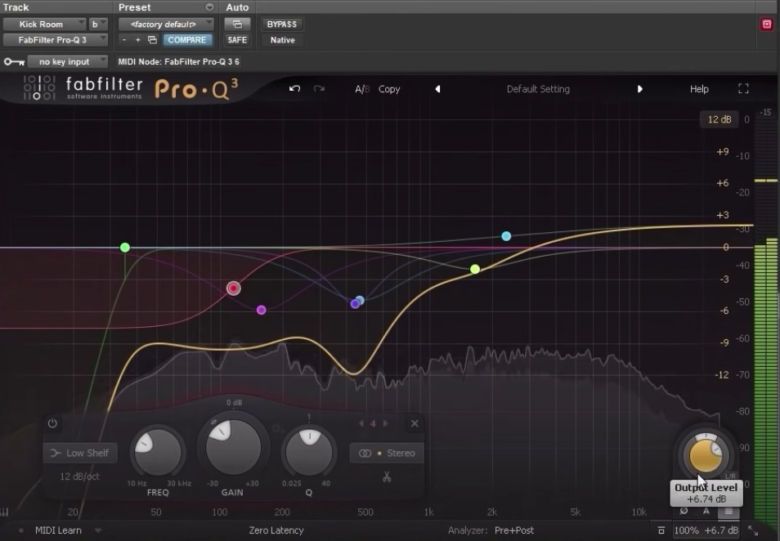Viewport: 780px width, 541px height.
Task: Open the Low Shelf filter shape dropdown
Action: pyautogui.click(x=80, y=453)
